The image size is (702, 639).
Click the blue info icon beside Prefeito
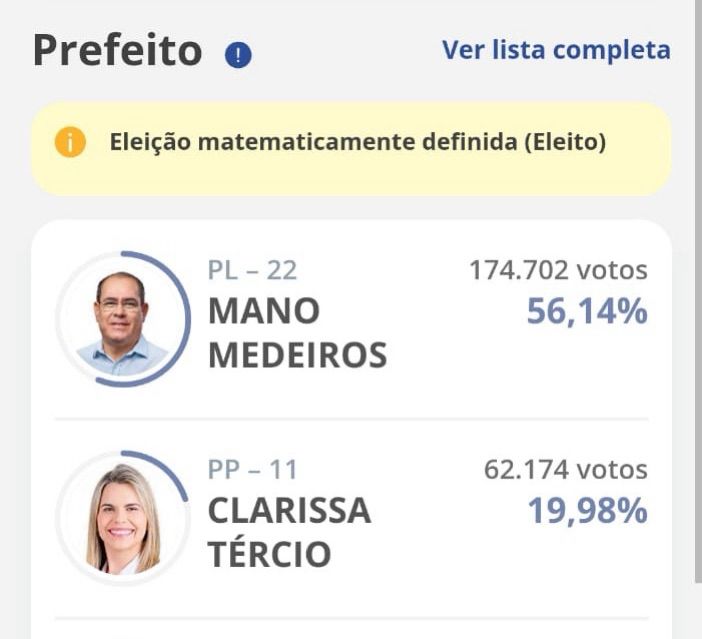pyautogui.click(x=238, y=55)
